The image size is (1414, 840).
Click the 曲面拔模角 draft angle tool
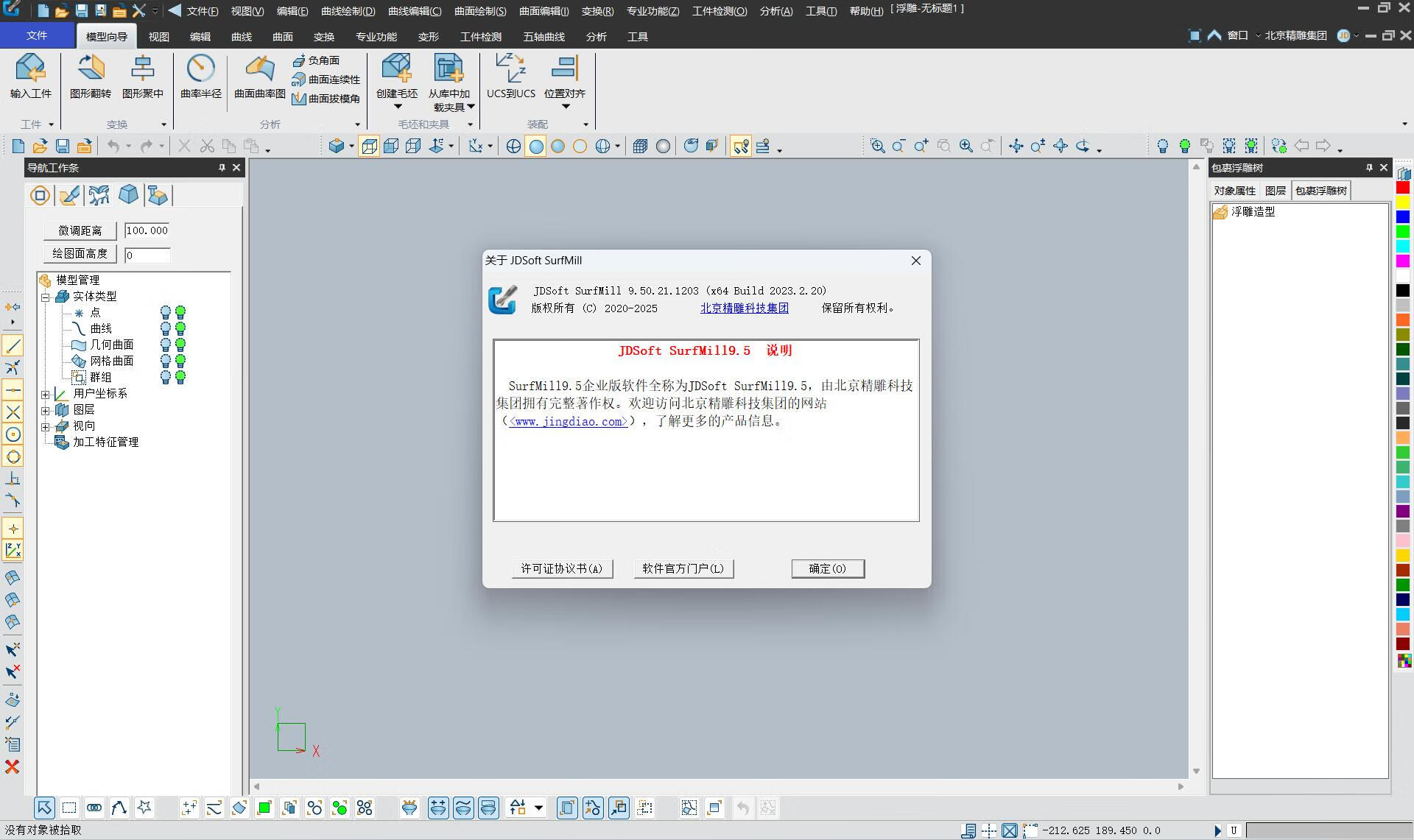pyautogui.click(x=326, y=99)
